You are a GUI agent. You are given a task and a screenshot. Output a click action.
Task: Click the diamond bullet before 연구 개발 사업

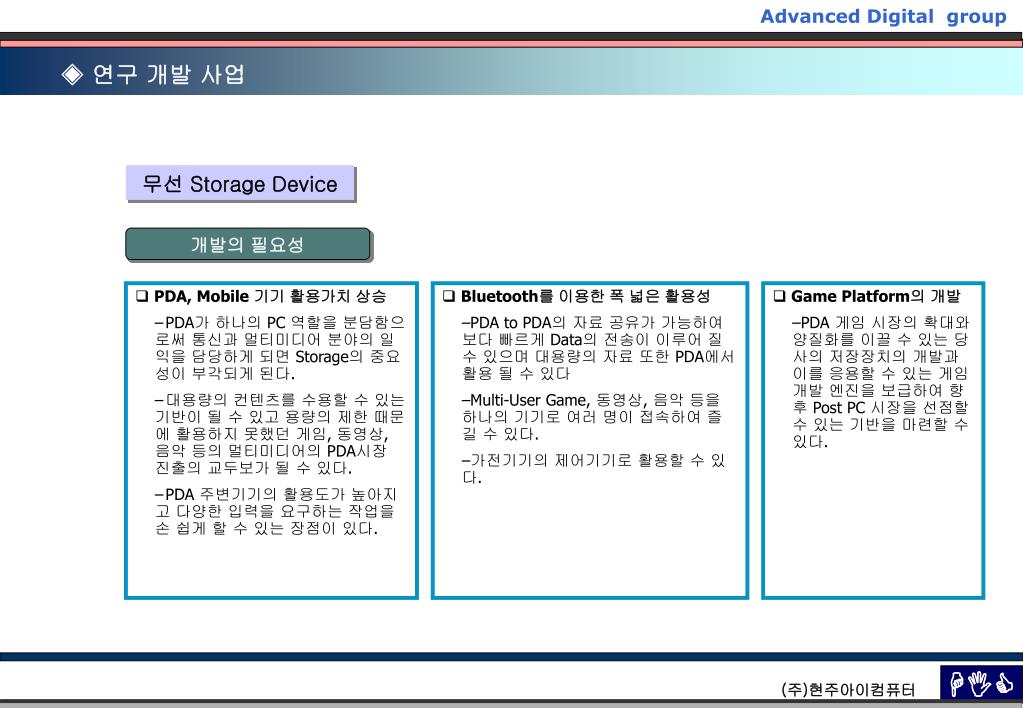[72, 74]
